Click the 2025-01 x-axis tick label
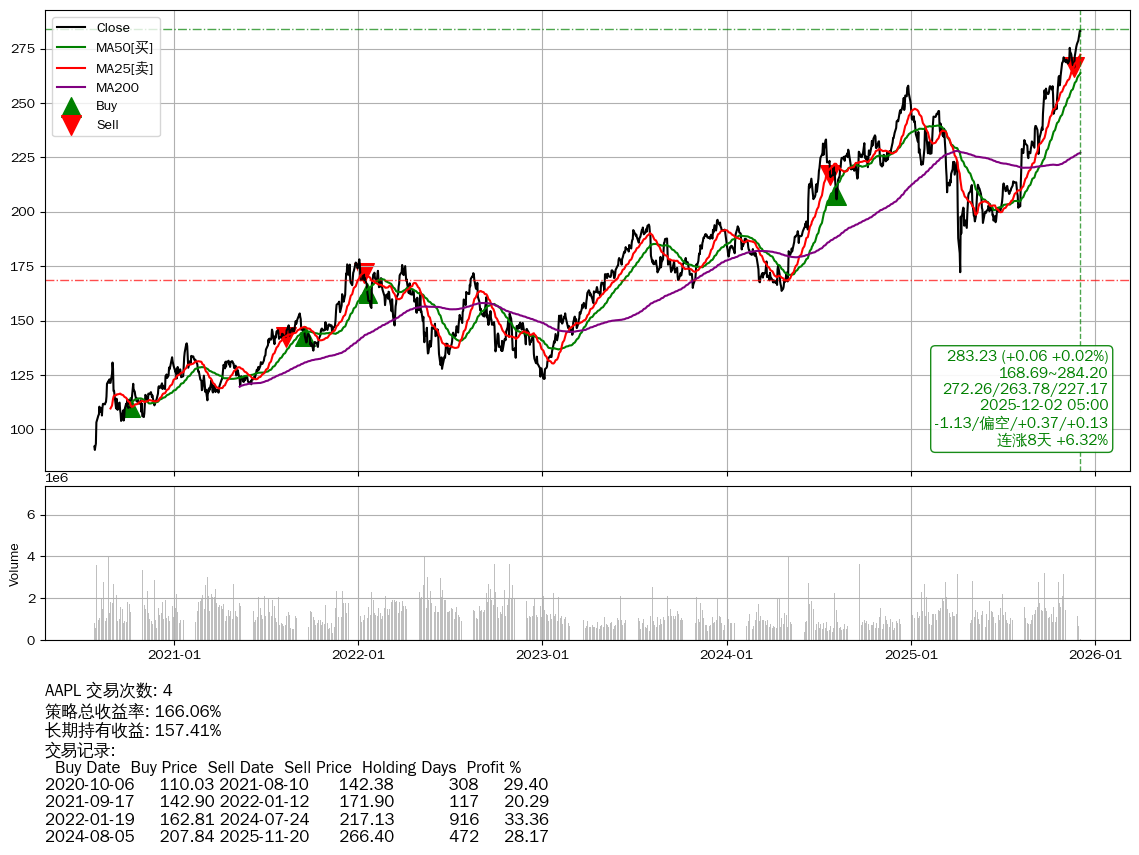1139x855 pixels. [911, 655]
